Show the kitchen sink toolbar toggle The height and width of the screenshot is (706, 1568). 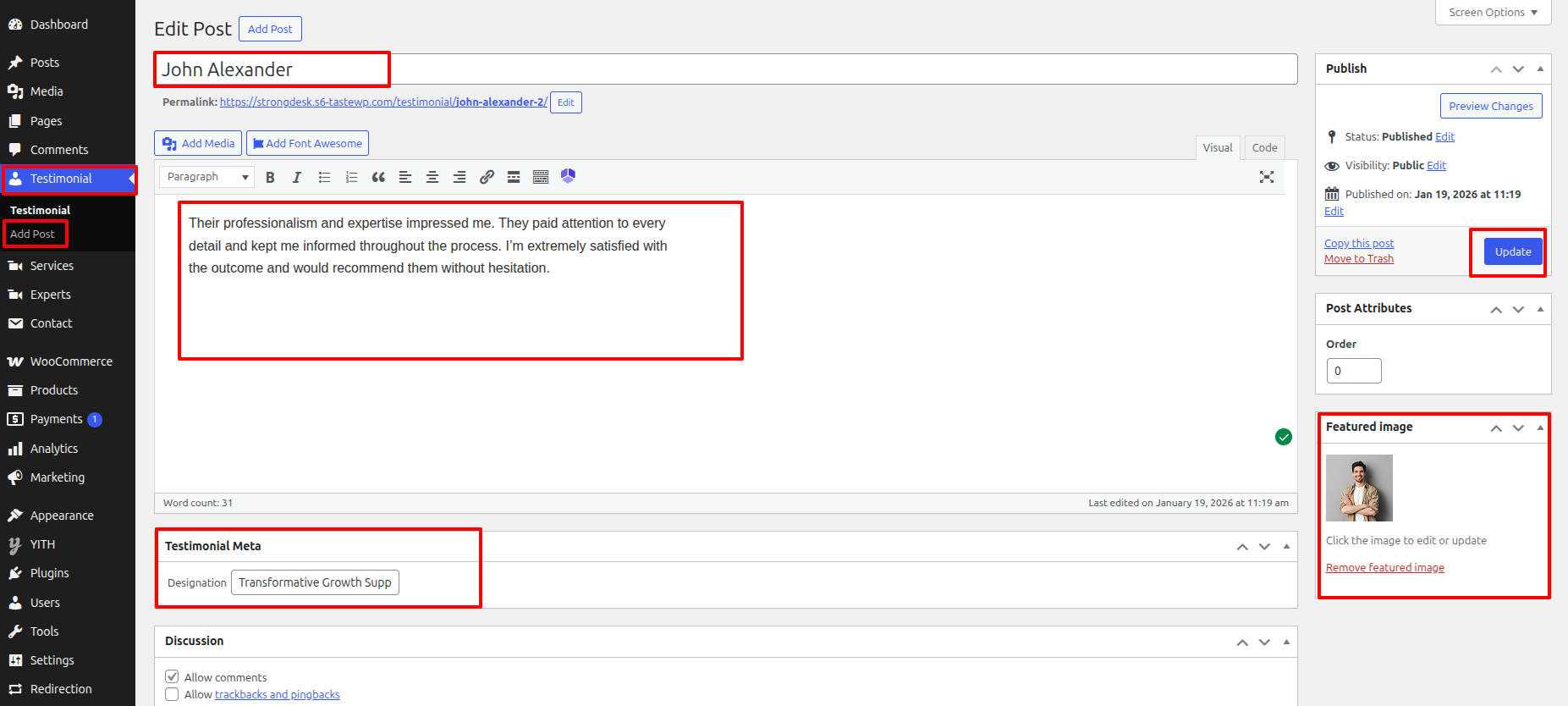coord(541,177)
